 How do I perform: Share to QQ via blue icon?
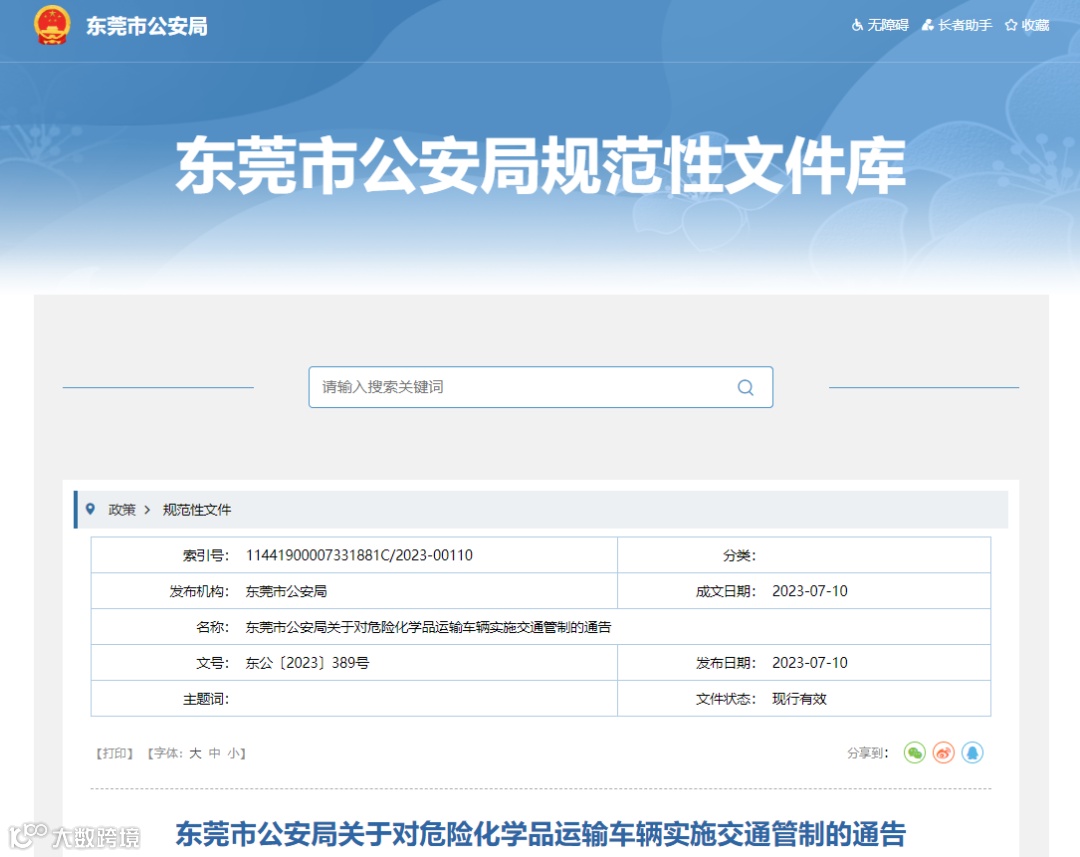click(x=973, y=753)
